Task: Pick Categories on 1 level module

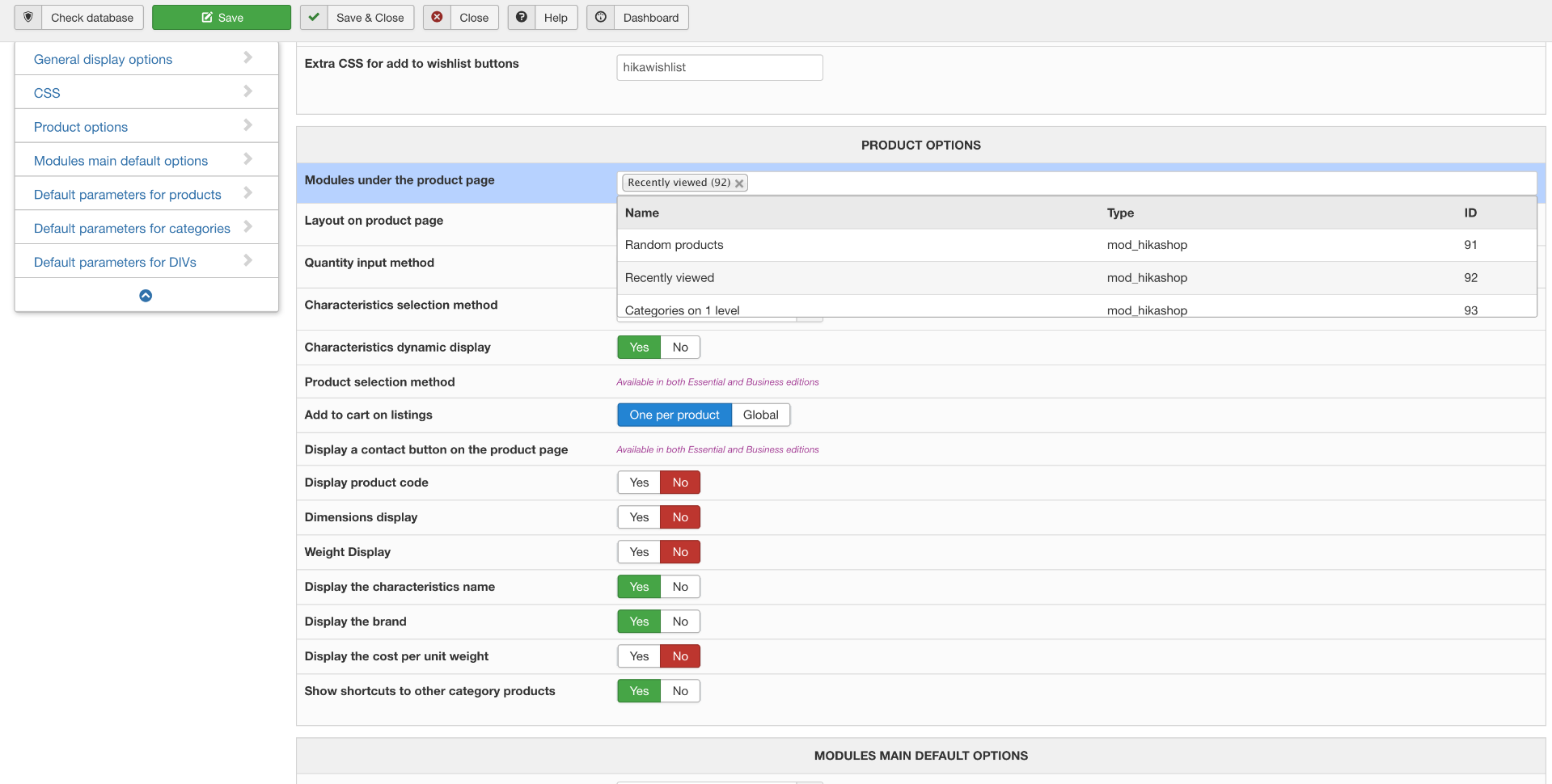Action: [683, 310]
